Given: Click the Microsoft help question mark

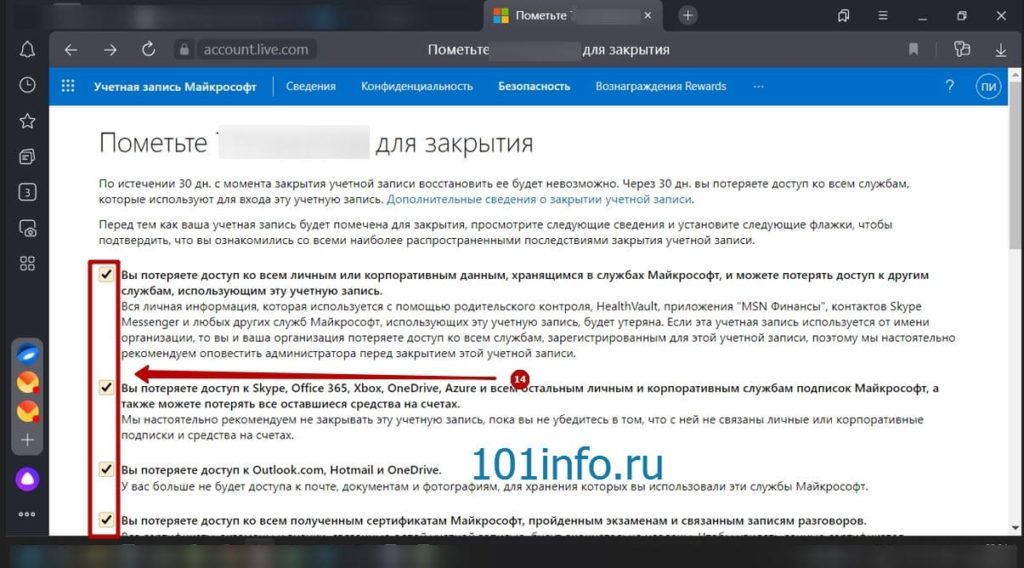Looking at the screenshot, I should pos(948,86).
